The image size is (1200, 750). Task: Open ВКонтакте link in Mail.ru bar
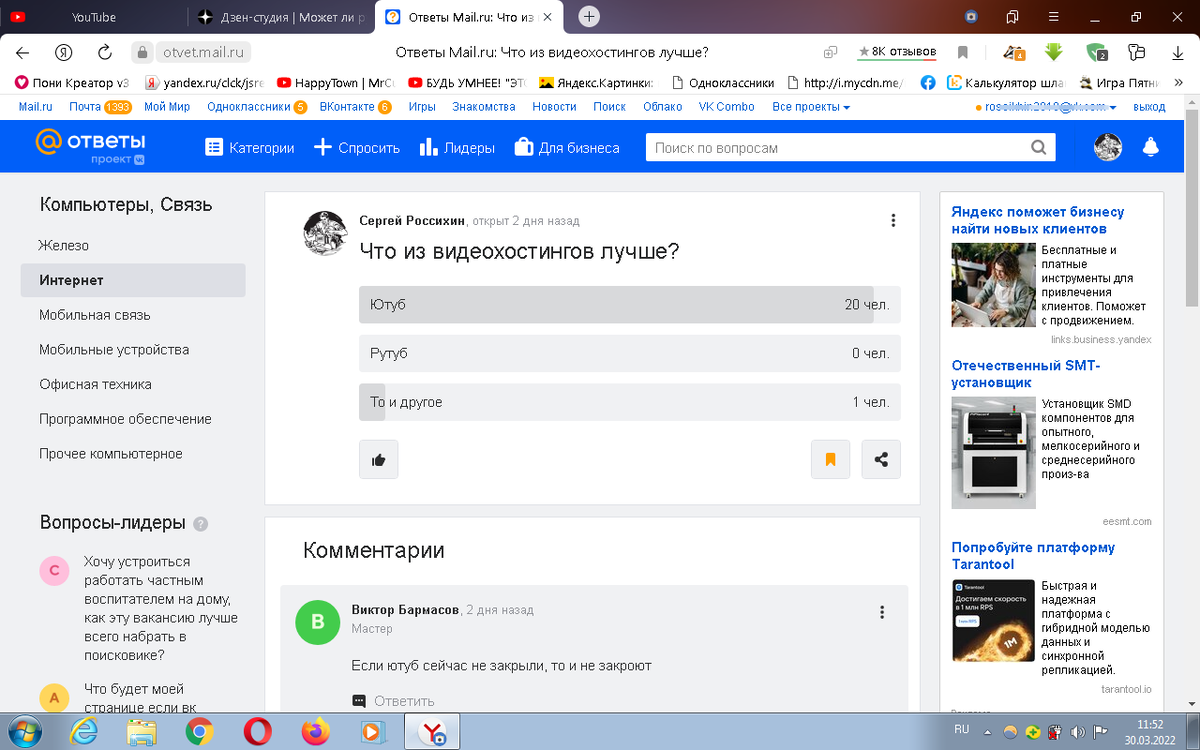click(x=346, y=107)
